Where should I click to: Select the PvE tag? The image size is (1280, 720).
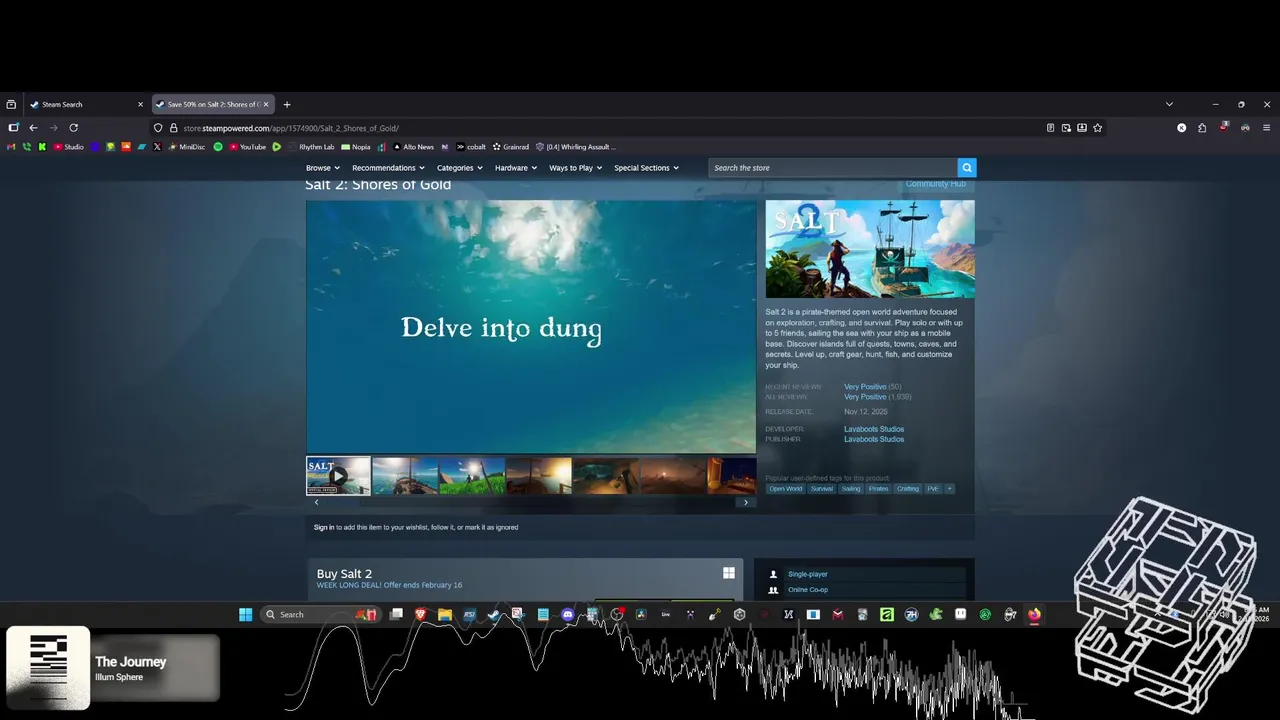click(933, 489)
